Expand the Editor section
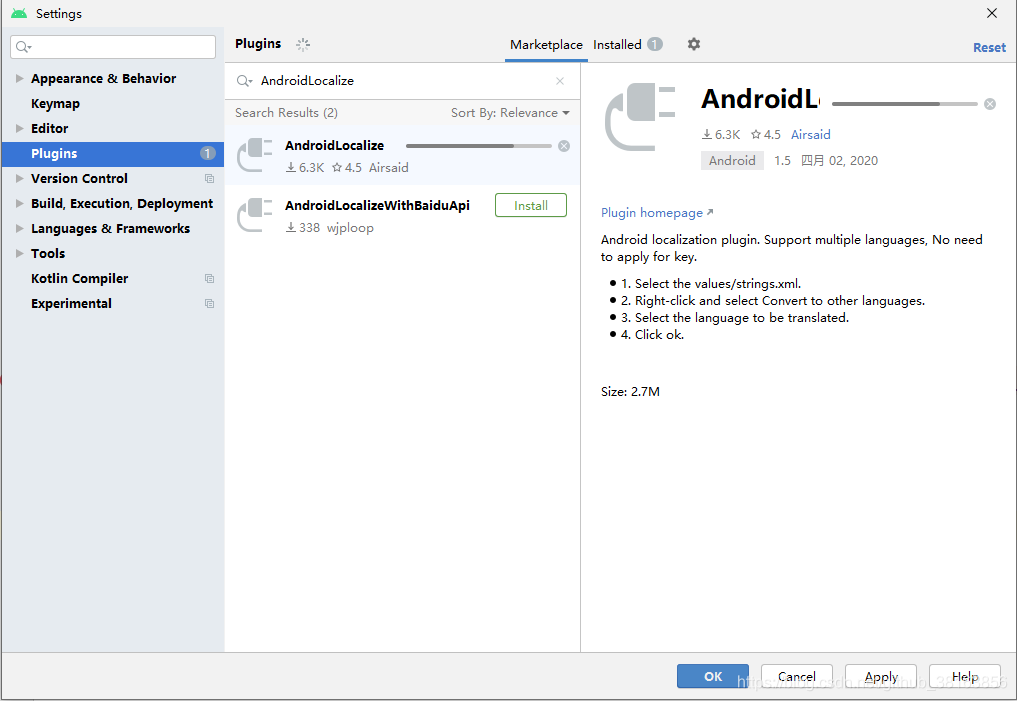The width and height of the screenshot is (1017, 701). click(19, 128)
